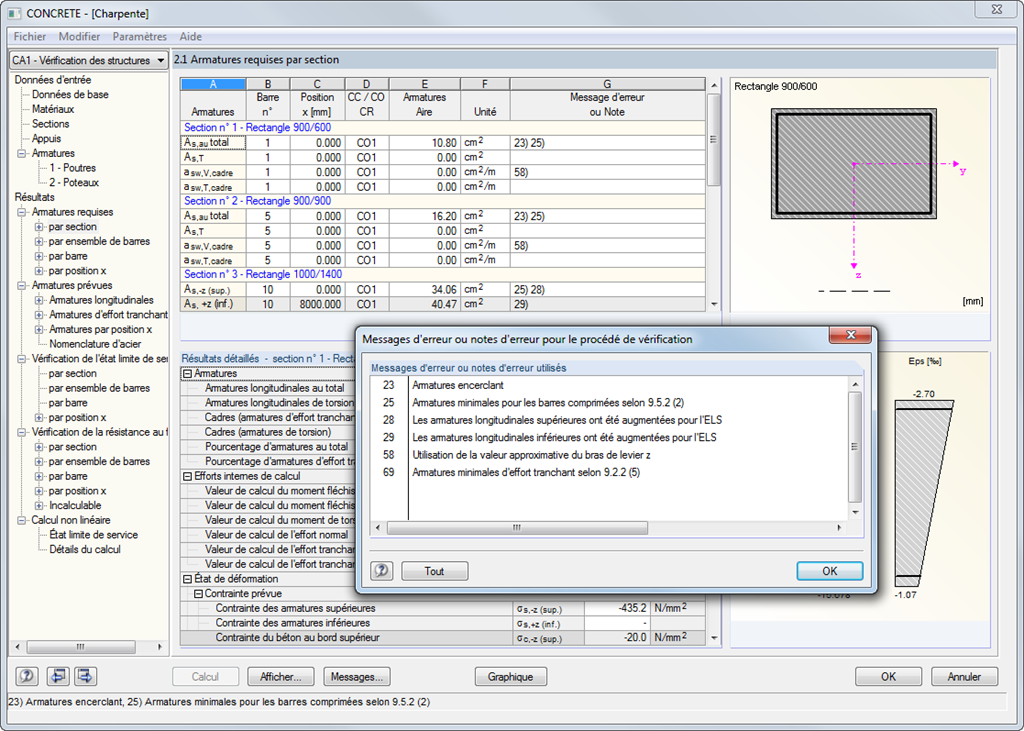
Task: Click the 10.80 area value cell
Action: (424, 142)
